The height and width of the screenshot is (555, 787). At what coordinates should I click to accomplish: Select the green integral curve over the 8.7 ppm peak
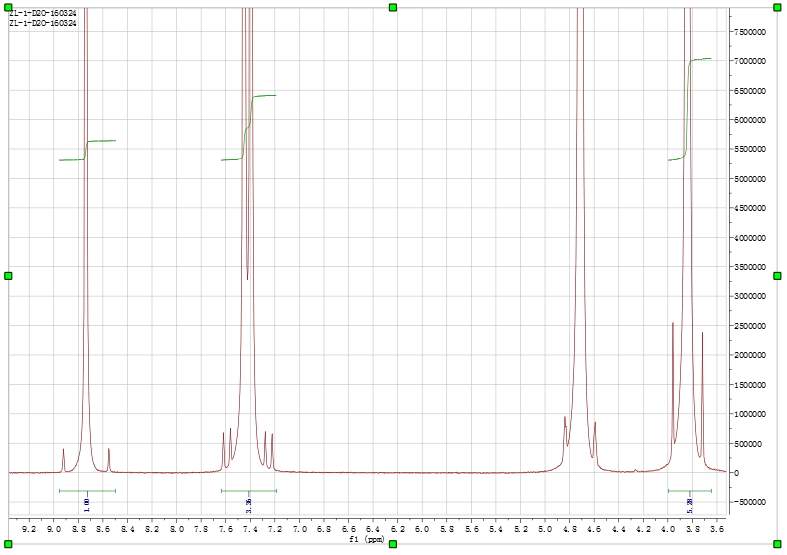pos(87,150)
